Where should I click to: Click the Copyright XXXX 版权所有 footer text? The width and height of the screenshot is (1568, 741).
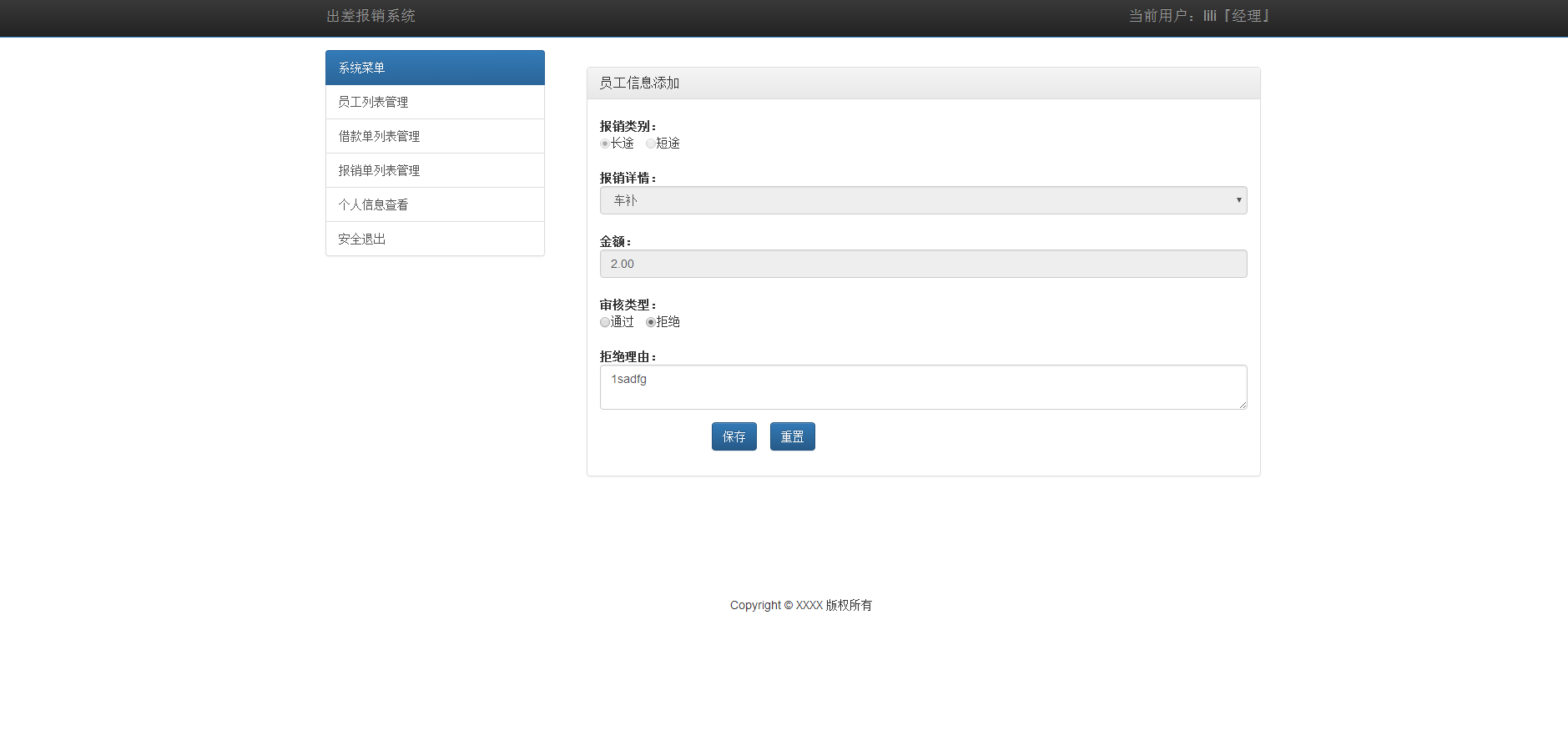click(801, 605)
